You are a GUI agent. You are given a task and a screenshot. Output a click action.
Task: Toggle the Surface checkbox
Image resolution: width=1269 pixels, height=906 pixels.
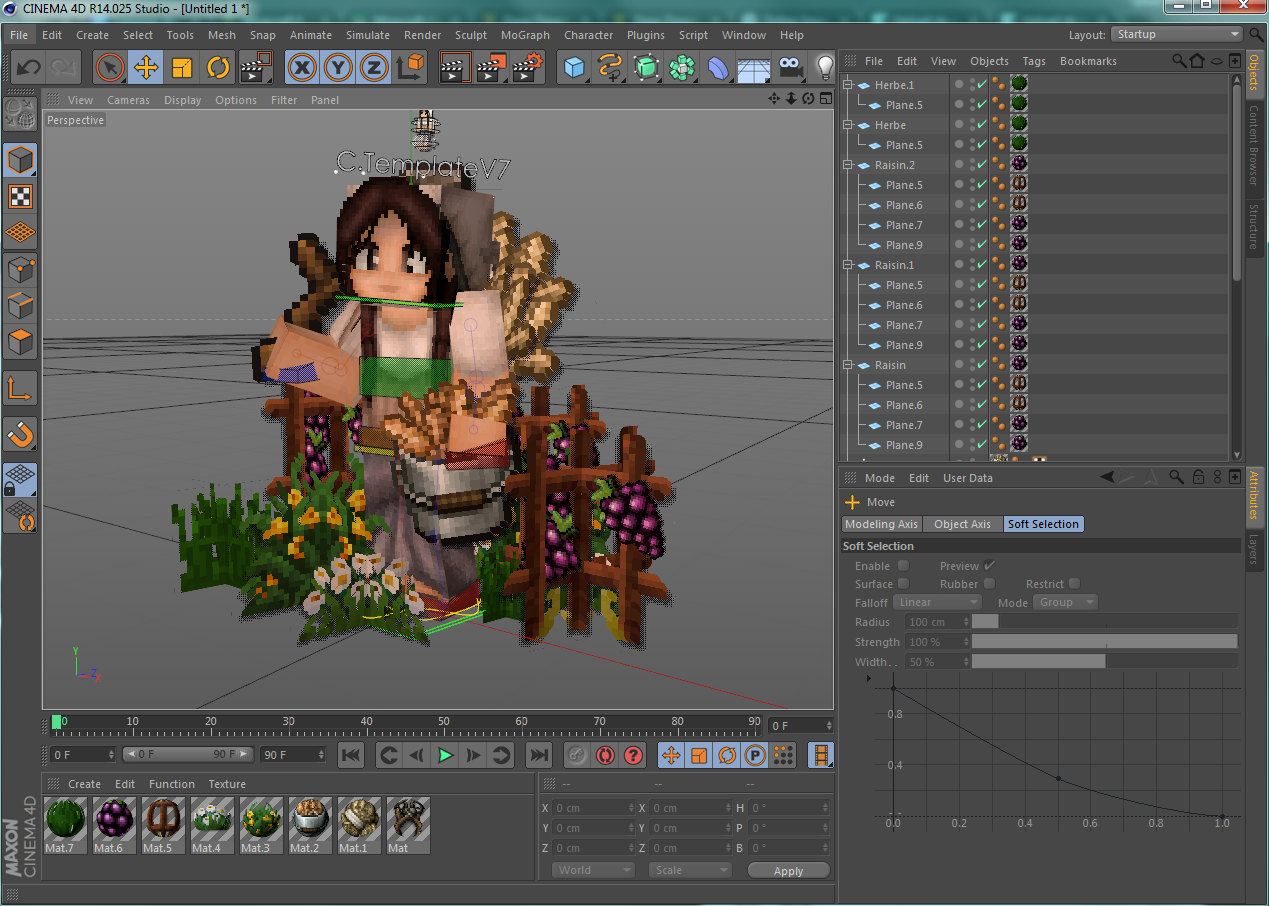904,584
